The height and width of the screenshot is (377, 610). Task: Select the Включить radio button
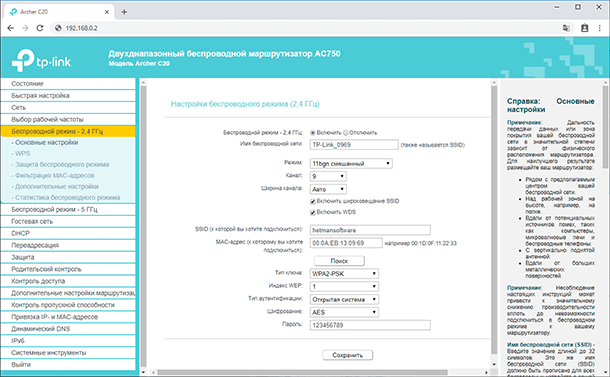coord(312,133)
